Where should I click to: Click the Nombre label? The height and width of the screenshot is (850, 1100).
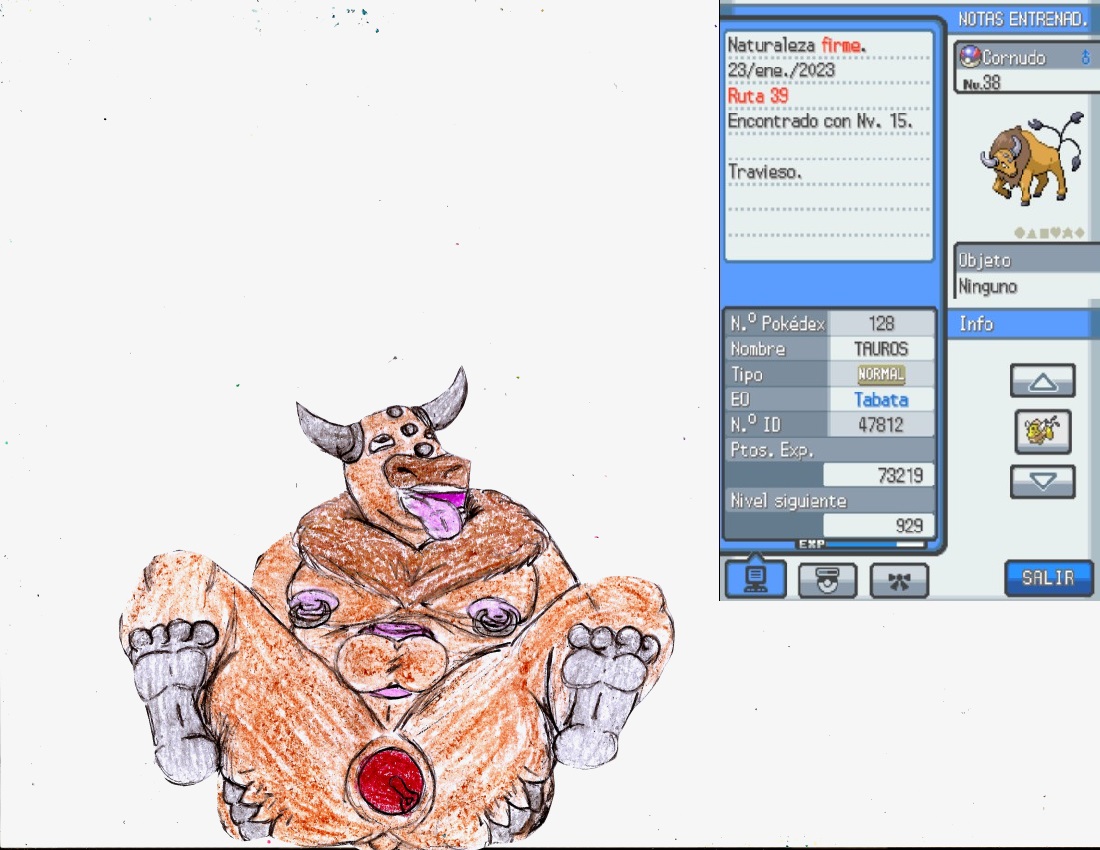click(758, 349)
